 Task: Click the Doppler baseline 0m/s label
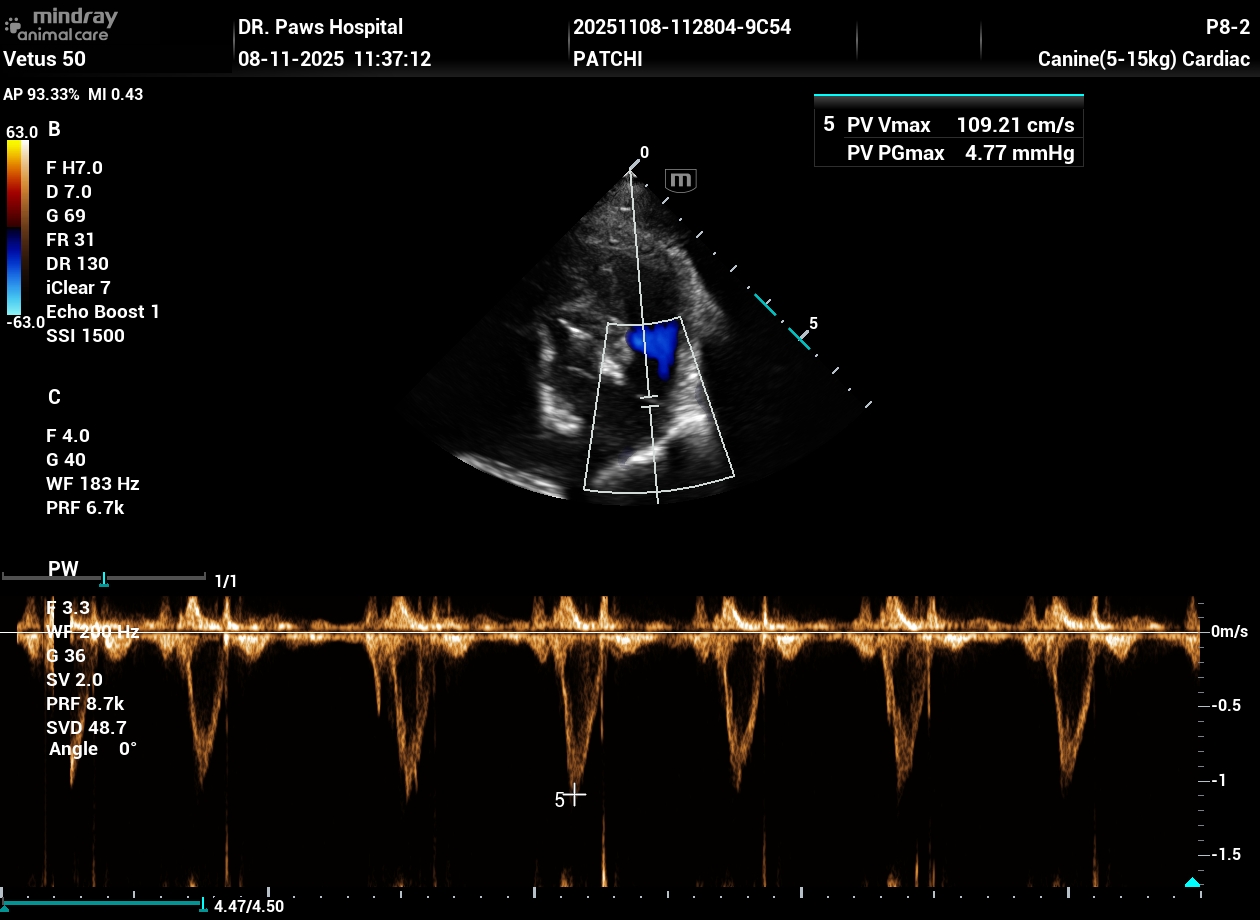point(1229,632)
